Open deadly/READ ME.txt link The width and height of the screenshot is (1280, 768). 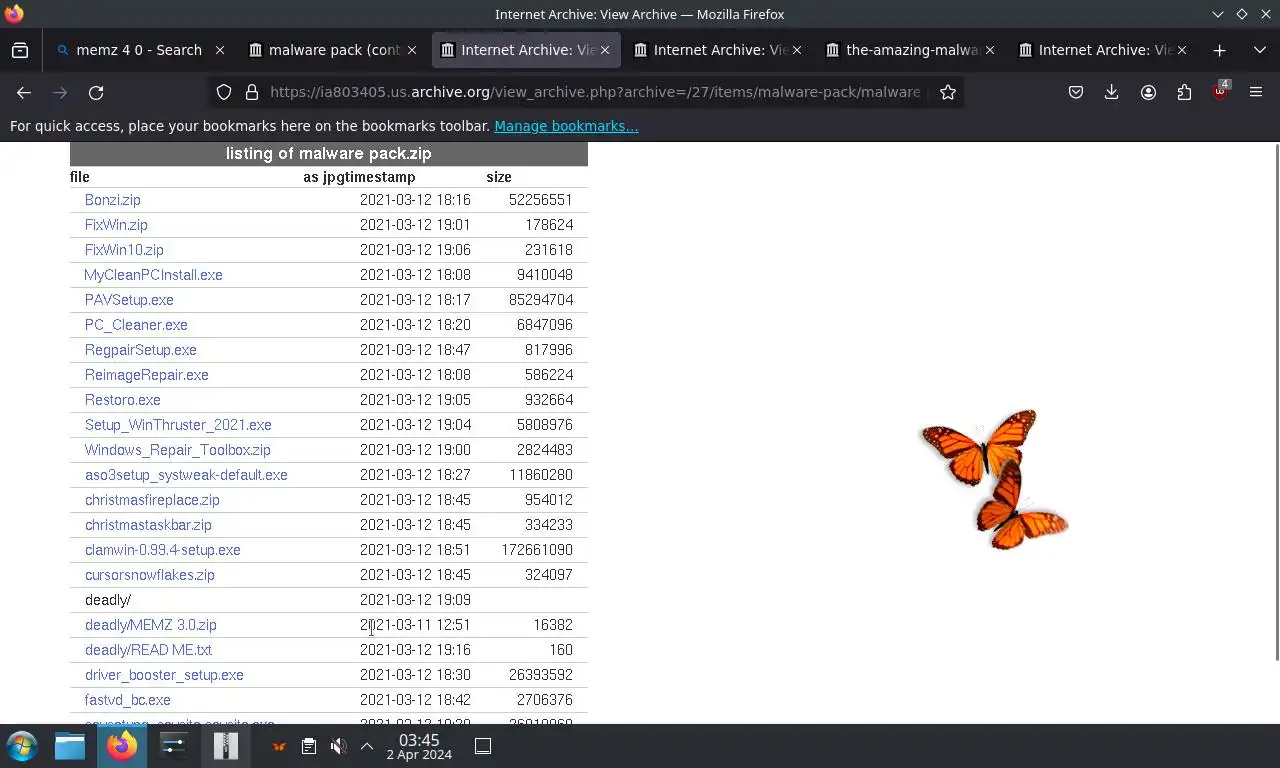point(148,650)
